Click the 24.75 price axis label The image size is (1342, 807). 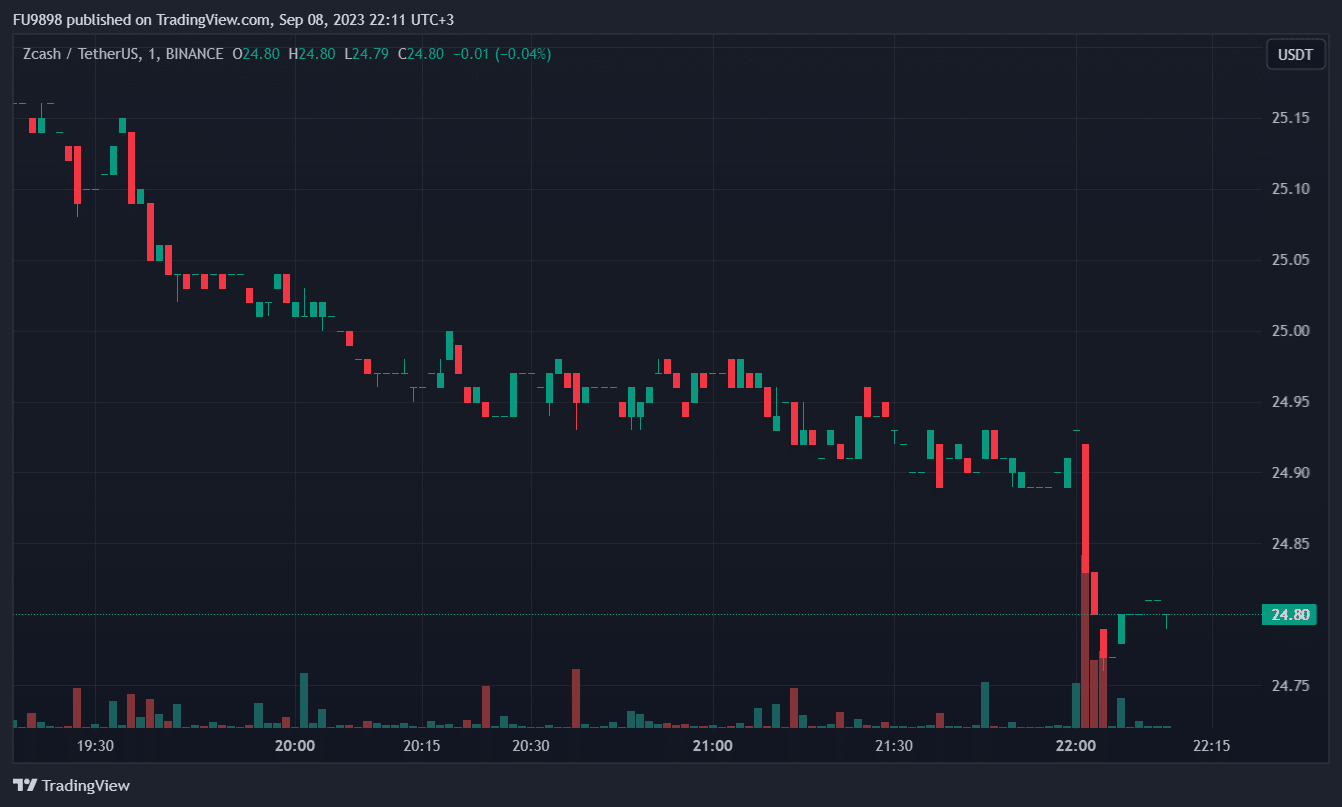[x=1290, y=686]
